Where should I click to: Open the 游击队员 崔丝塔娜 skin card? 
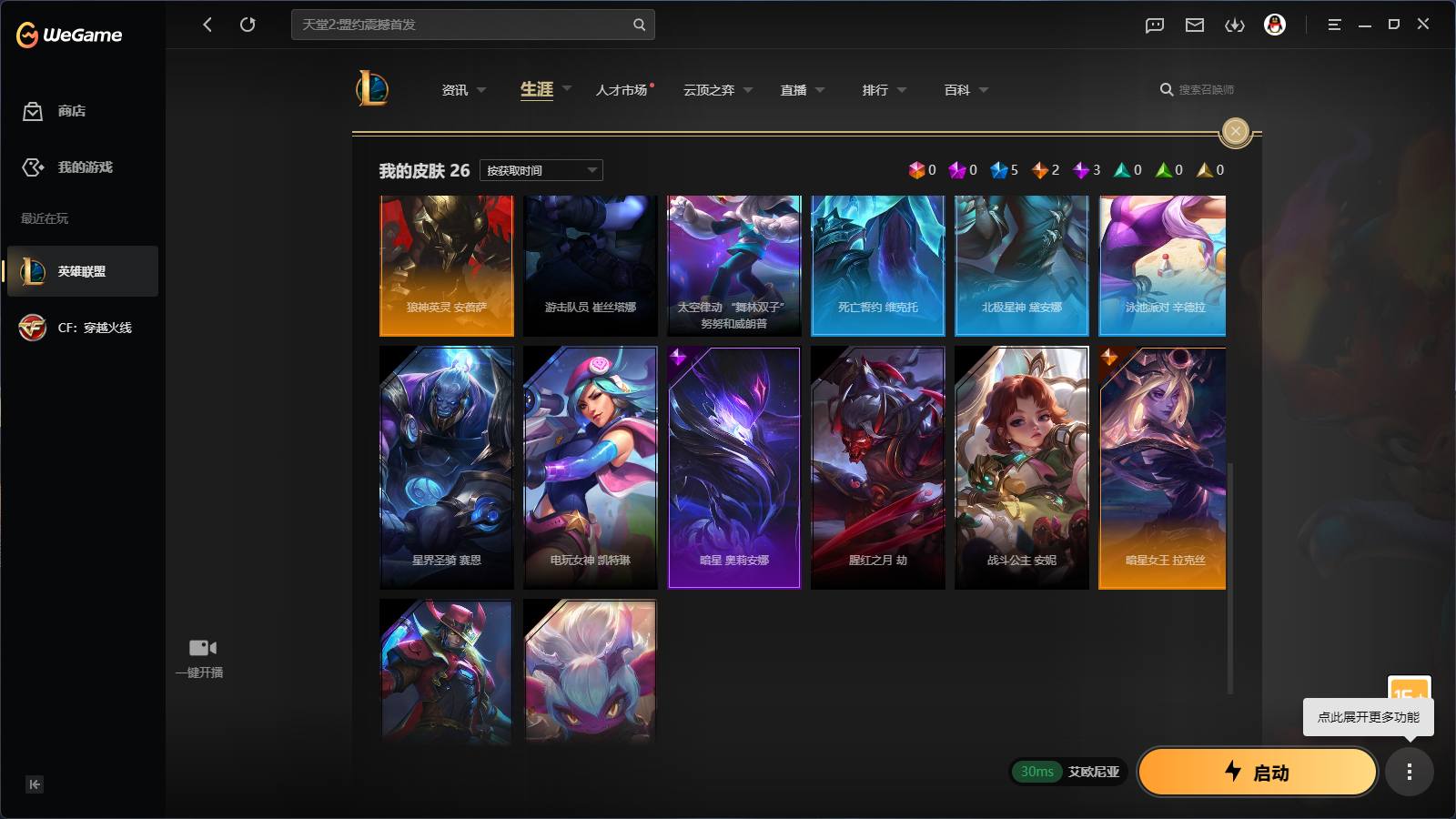591,266
